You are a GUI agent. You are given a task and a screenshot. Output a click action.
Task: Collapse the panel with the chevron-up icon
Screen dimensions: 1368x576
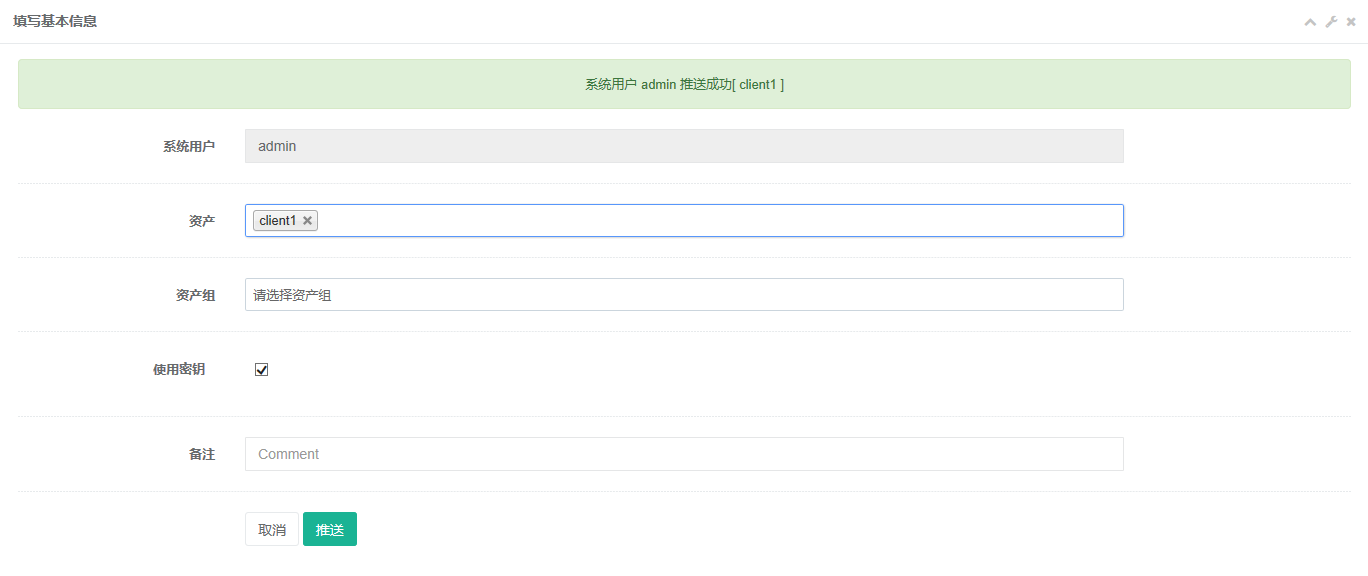[x=1310, y=22]
